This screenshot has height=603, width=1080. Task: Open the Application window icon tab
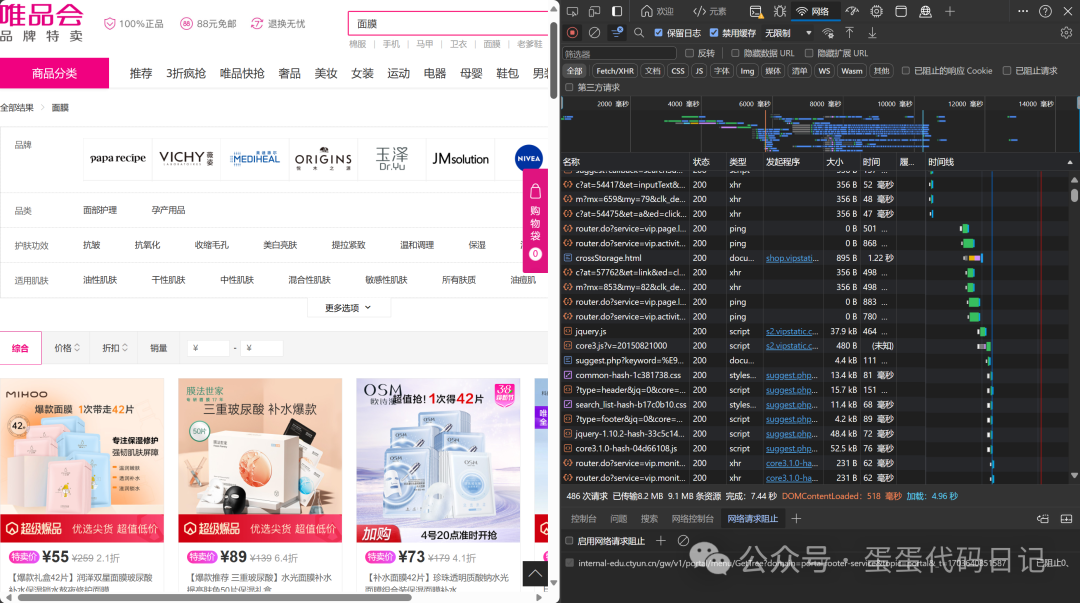click(x=901, y=11)
